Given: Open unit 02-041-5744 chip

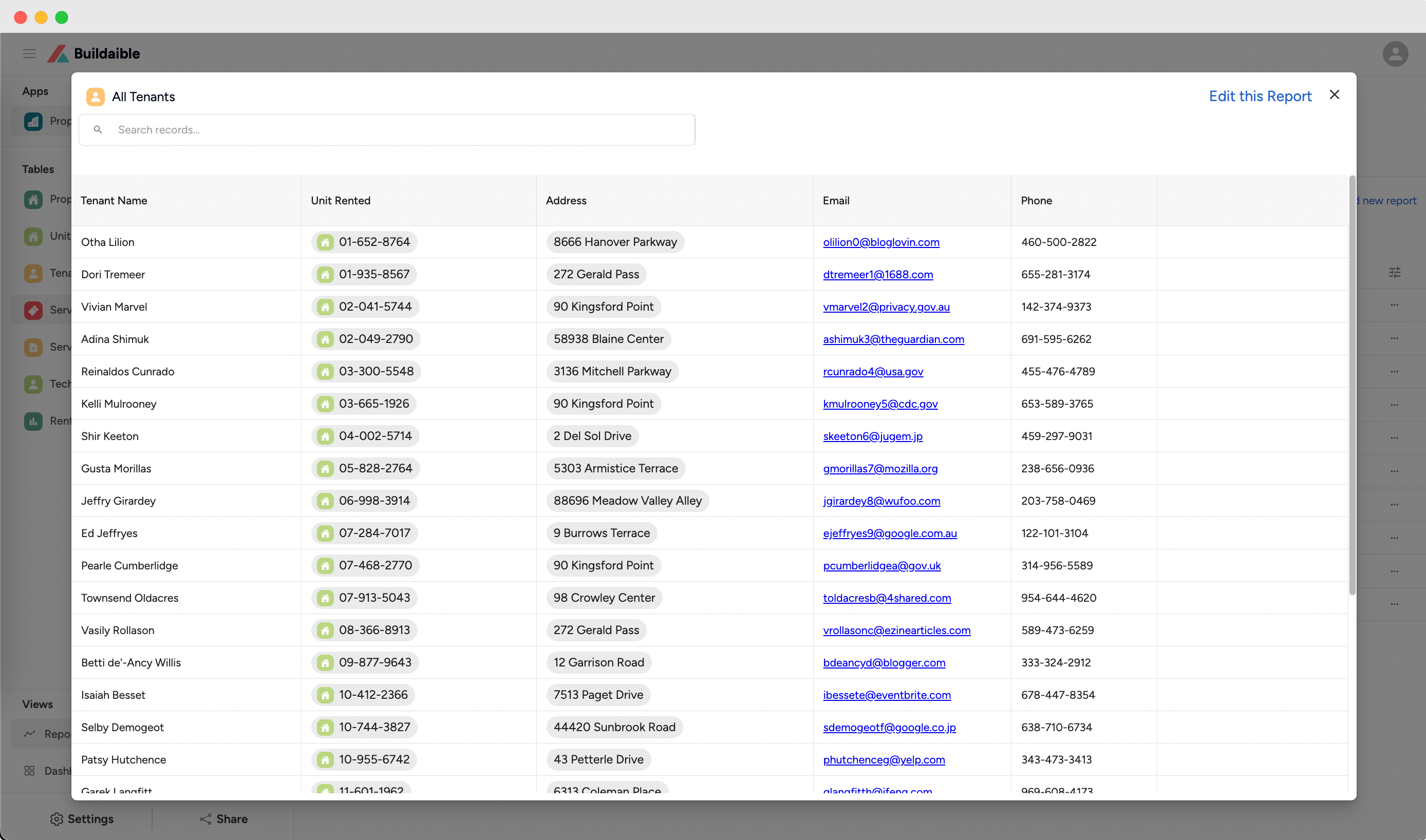Looking at the screenshot, I should pyautogui.click(x=365, y=306).
